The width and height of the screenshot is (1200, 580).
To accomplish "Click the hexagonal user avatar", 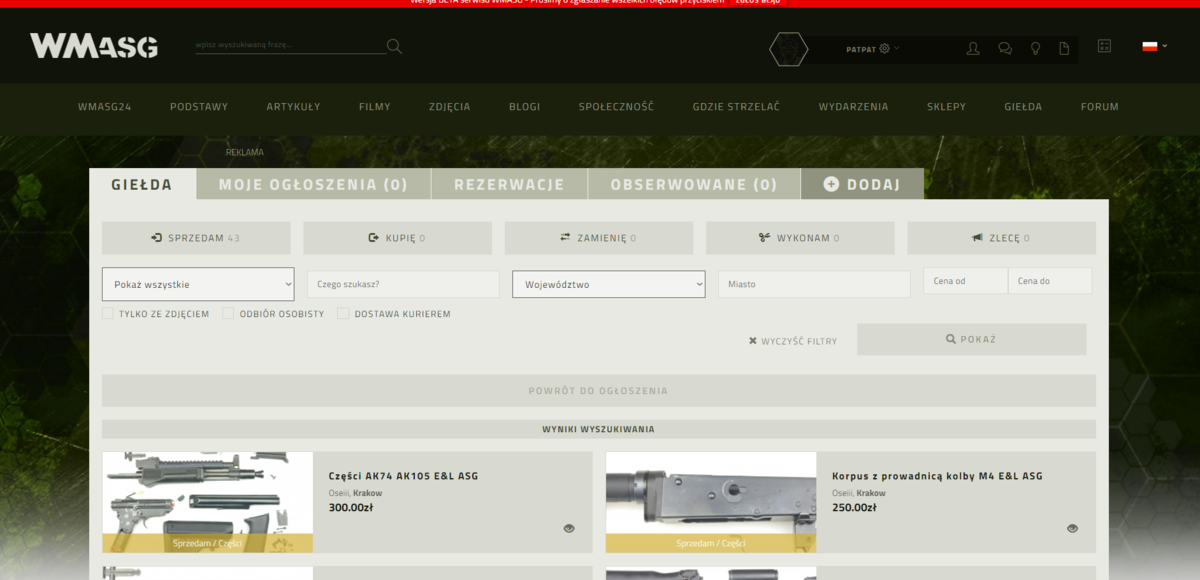I will (788, 49).
